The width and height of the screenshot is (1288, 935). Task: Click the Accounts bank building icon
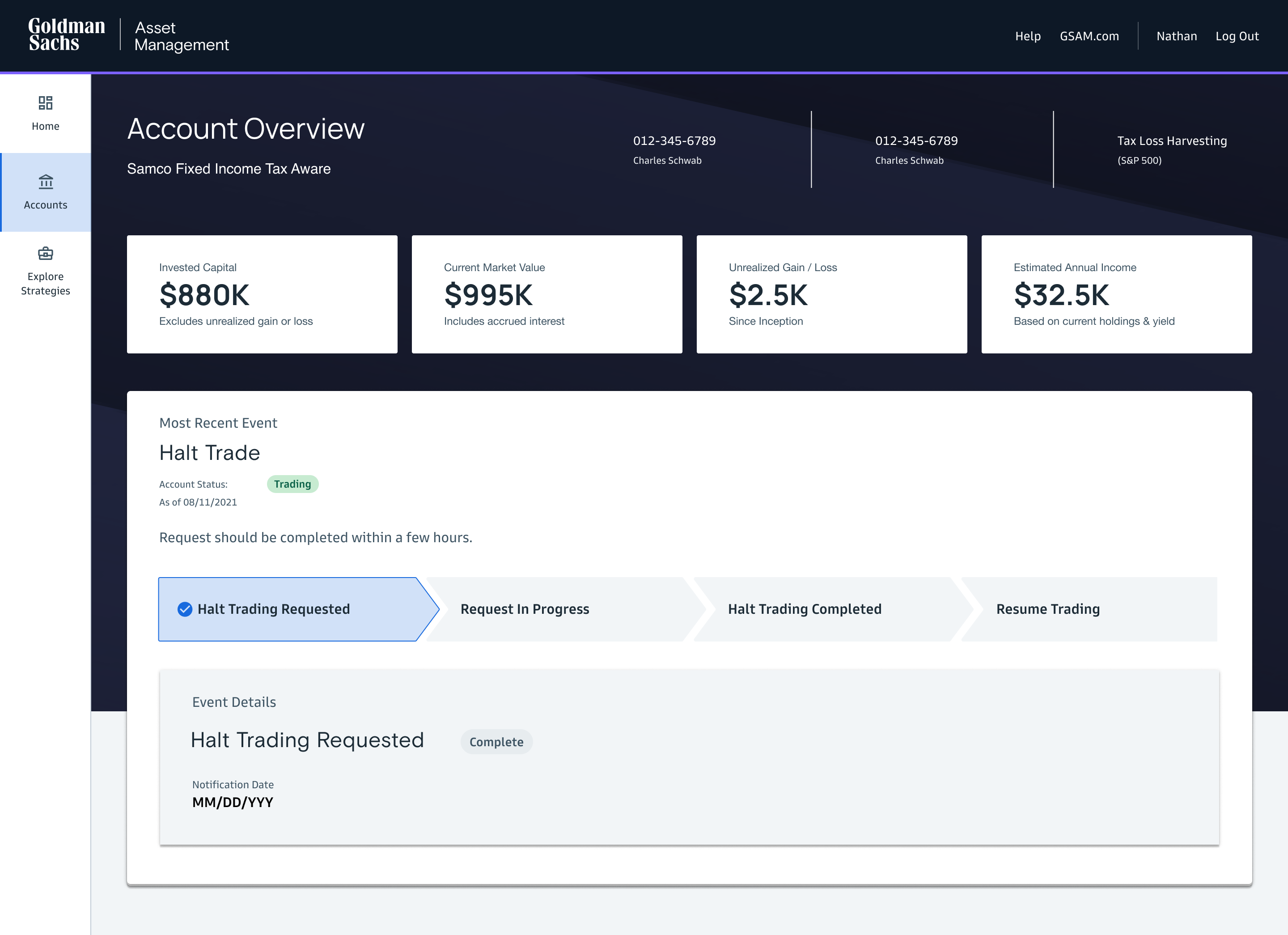pos(46,182)
